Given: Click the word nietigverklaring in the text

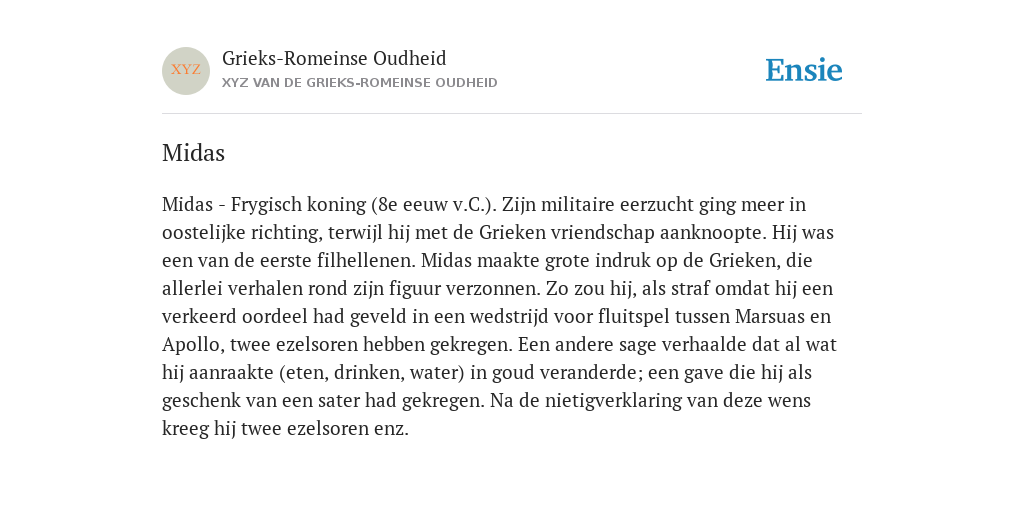Looking at the screenshot, I should [x=609, y=400].
